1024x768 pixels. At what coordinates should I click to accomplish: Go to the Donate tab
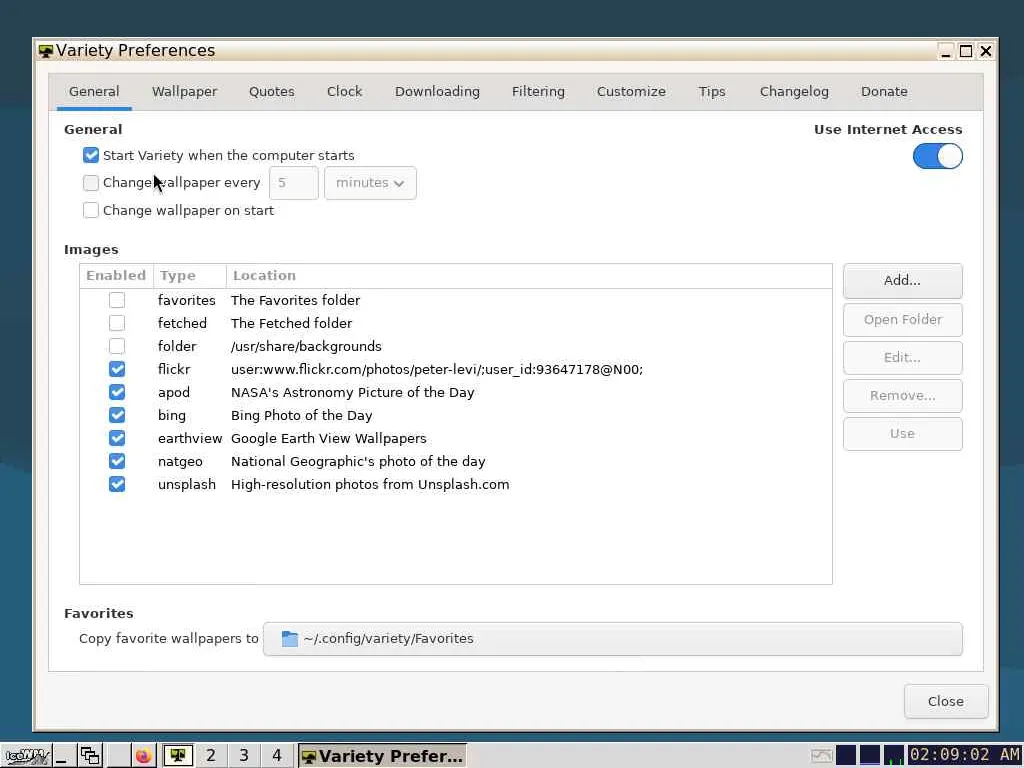884,91
